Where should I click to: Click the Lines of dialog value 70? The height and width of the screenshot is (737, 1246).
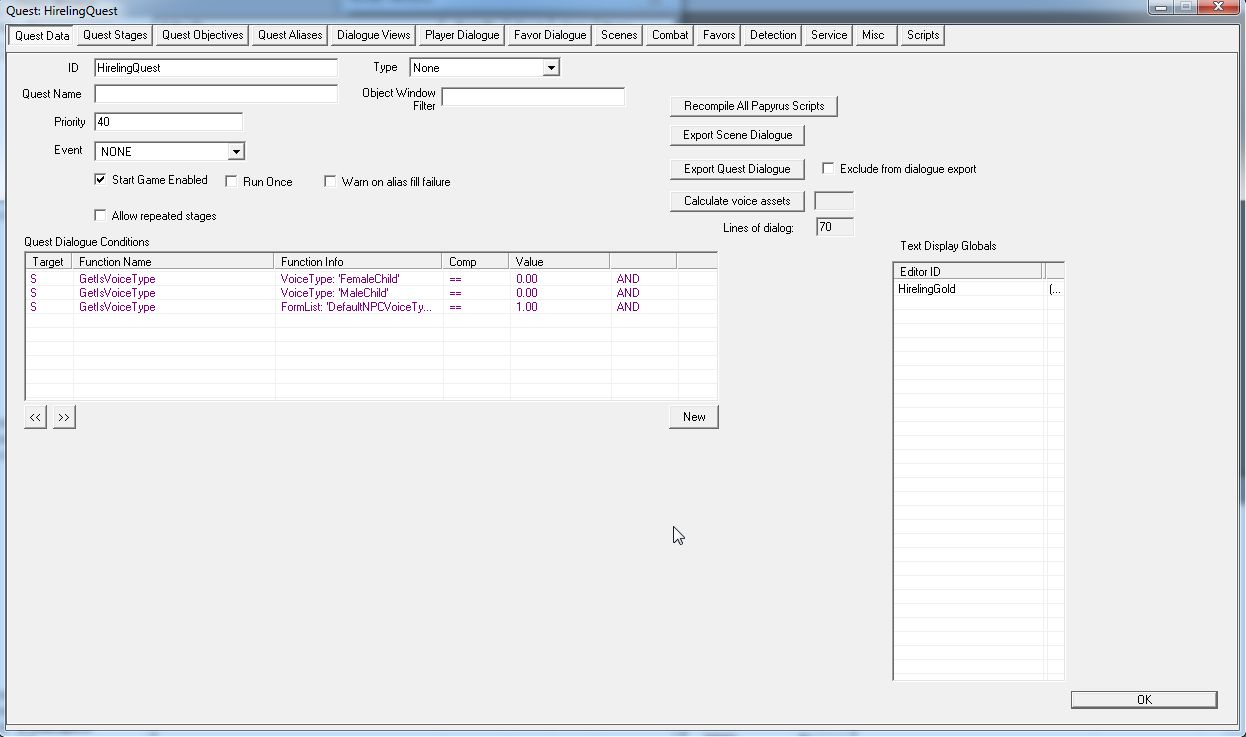[x=835, y=228]
